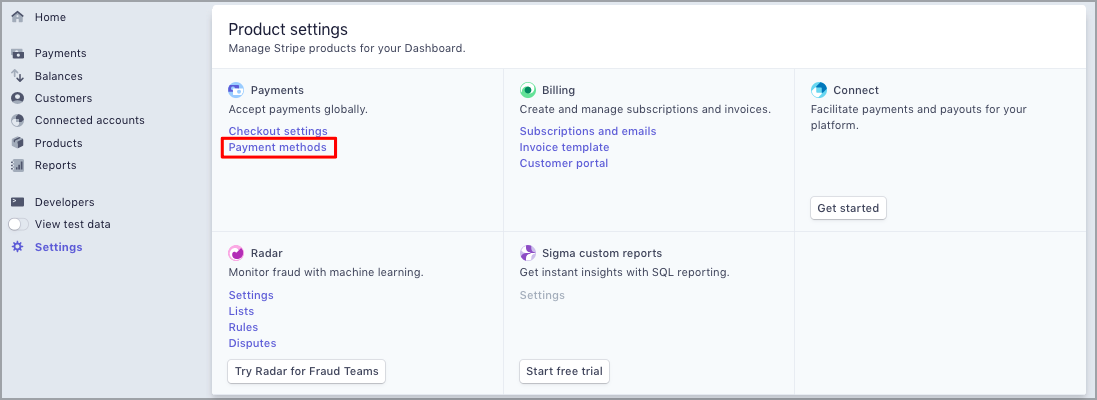Viewport: 1097px width, 400px height.
Task: Click 'Create and manage subscriptions and invoices.' text
Action: 645,109
